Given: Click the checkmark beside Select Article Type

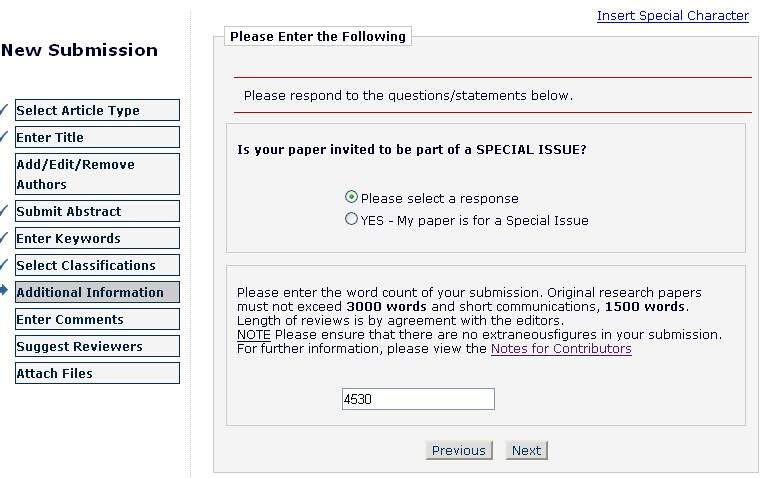Looking at the screenshot, I should point(4,109).
